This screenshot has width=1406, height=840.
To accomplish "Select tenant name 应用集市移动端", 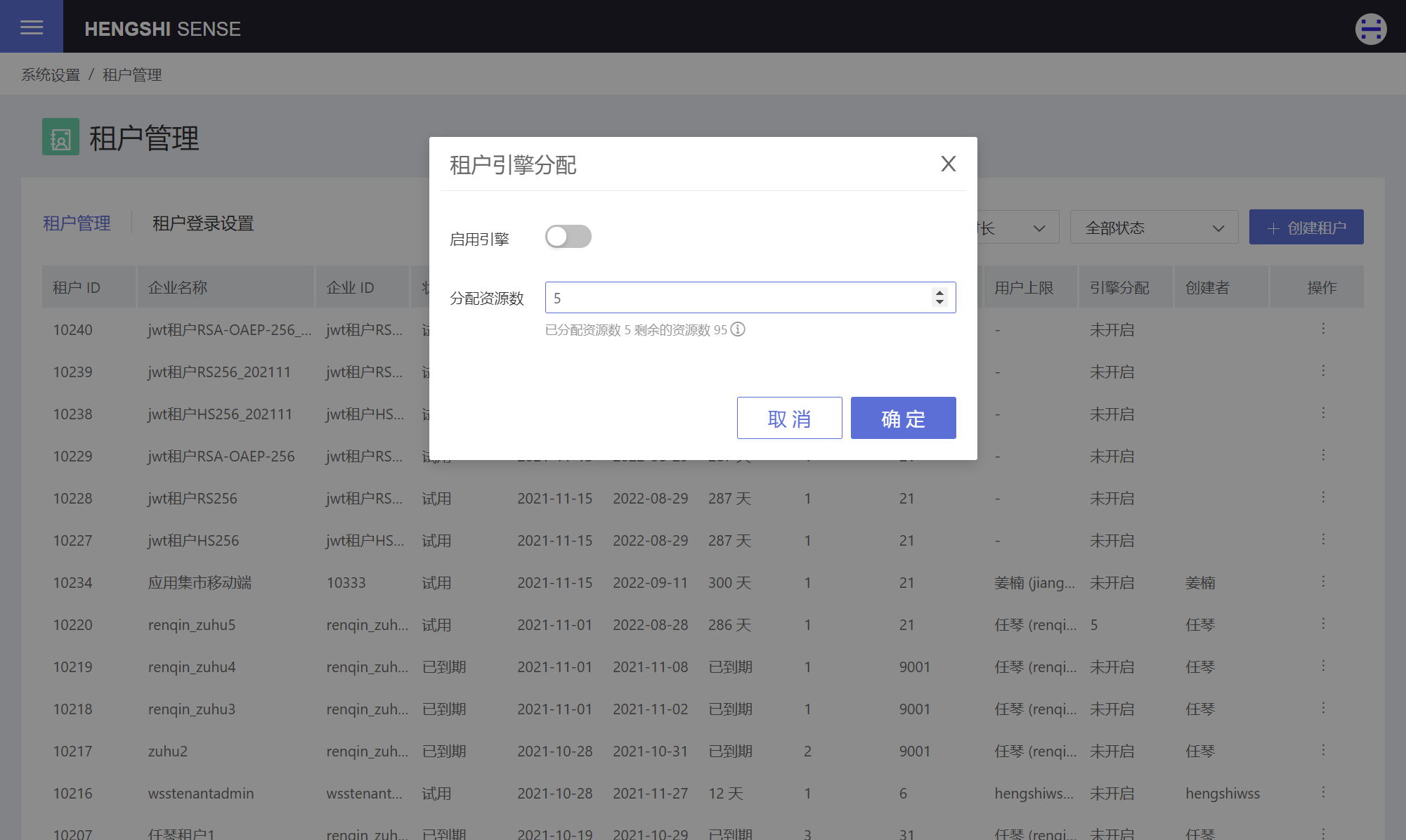I will (200, 582).
